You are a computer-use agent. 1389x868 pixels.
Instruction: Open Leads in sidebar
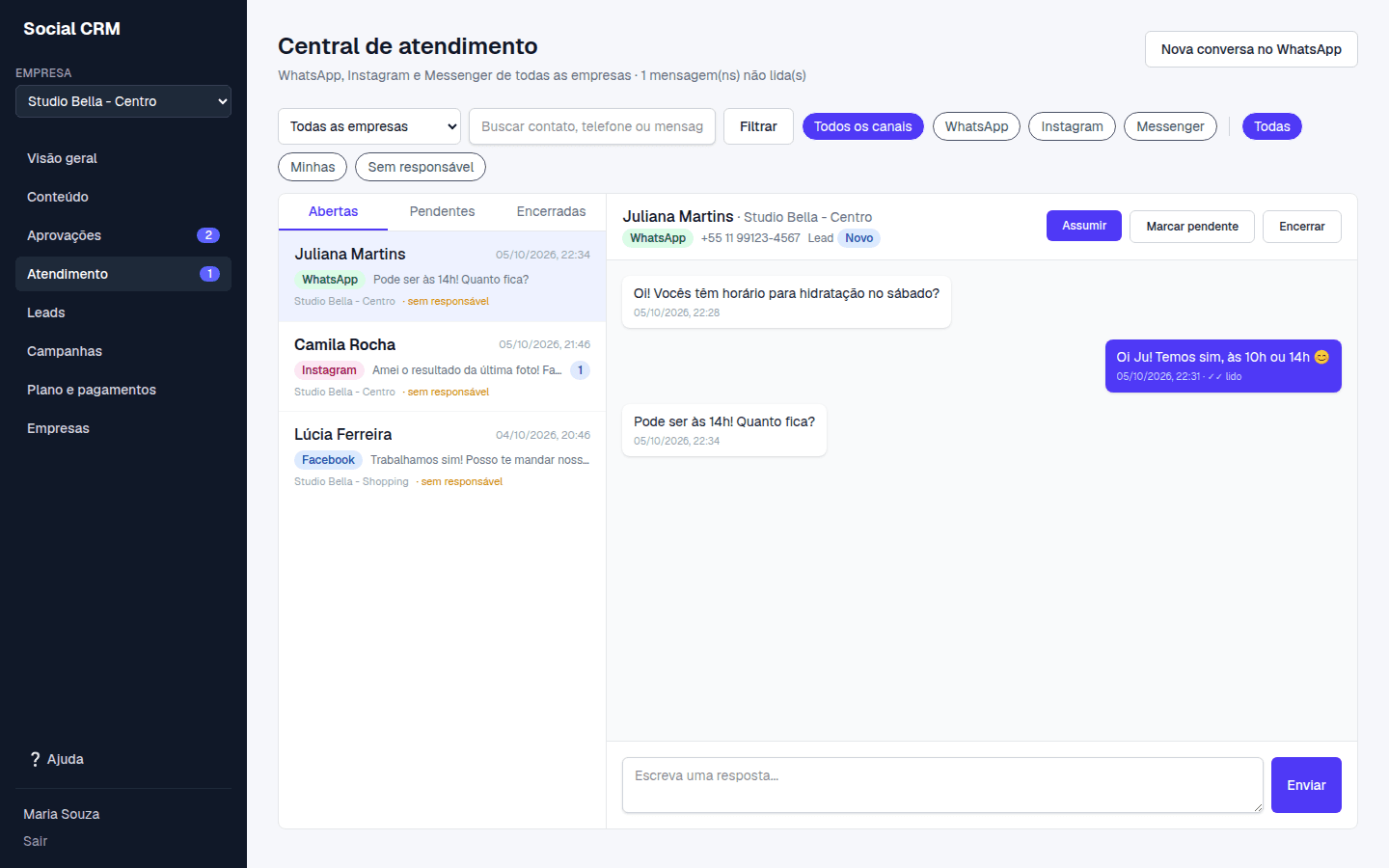[x=123, y=312]
